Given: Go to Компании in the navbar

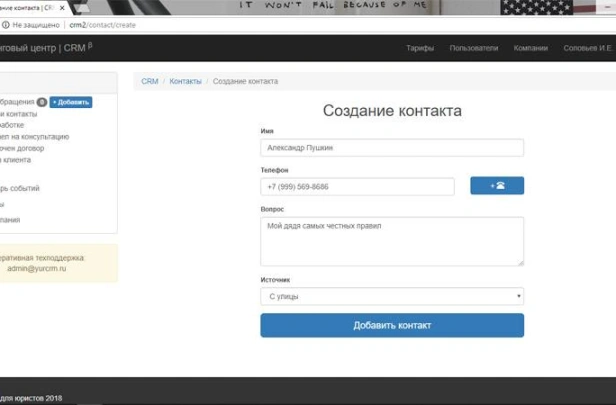Looking at the screenshot, I should [530, 48].
